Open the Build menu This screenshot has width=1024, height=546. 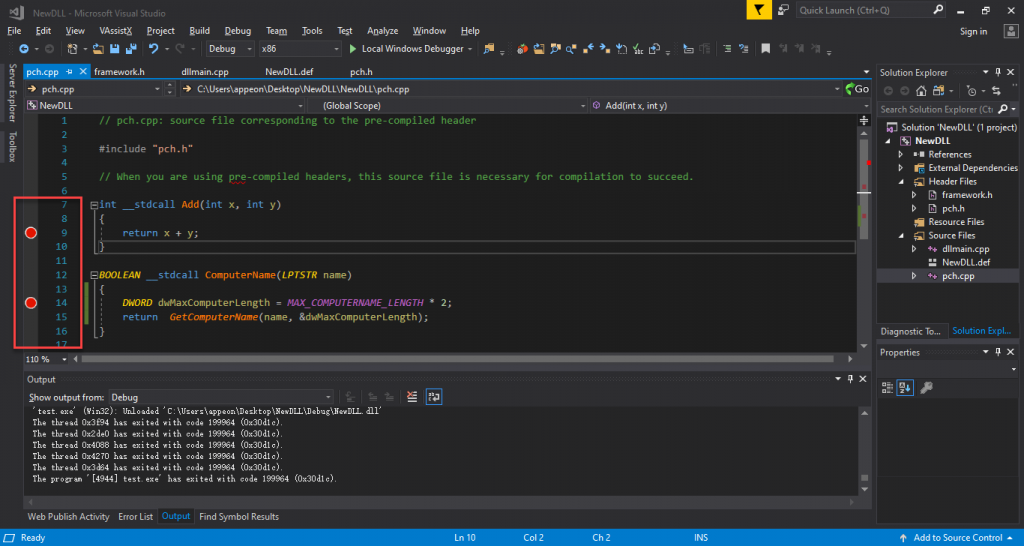pyautogui.click(x=199, y=31)
